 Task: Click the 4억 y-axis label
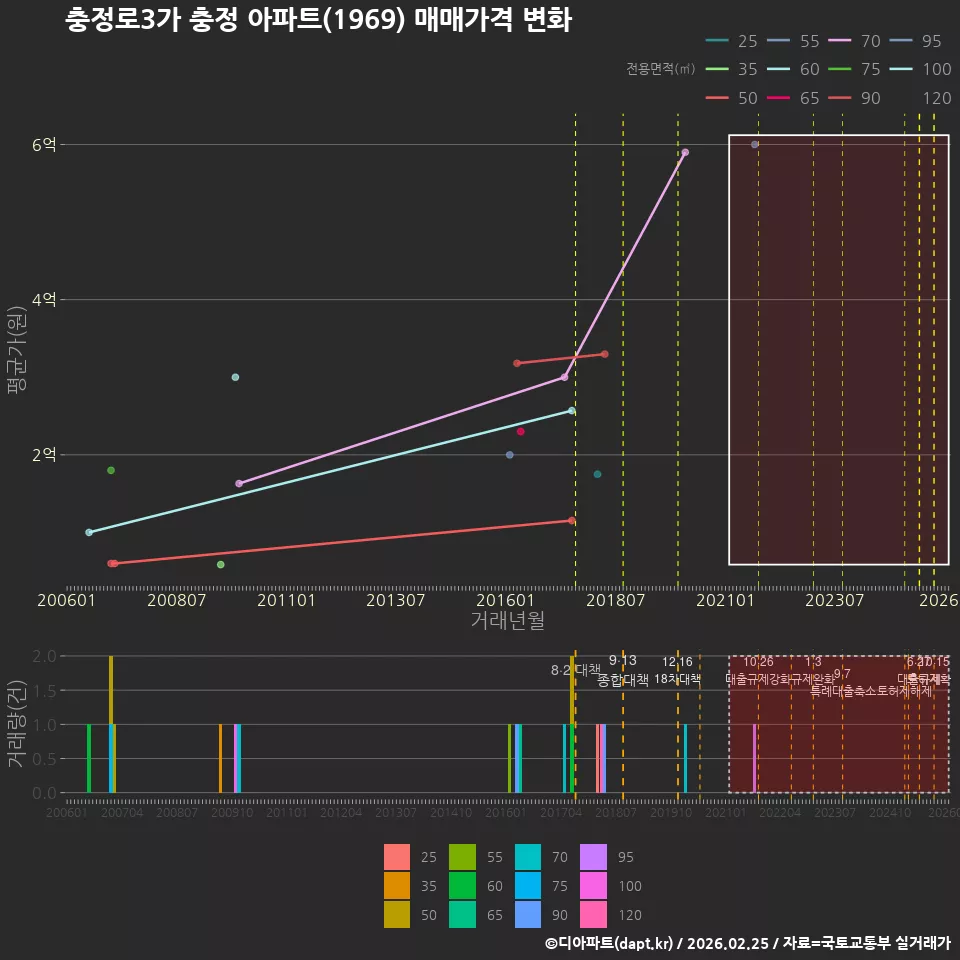point(45,299)
